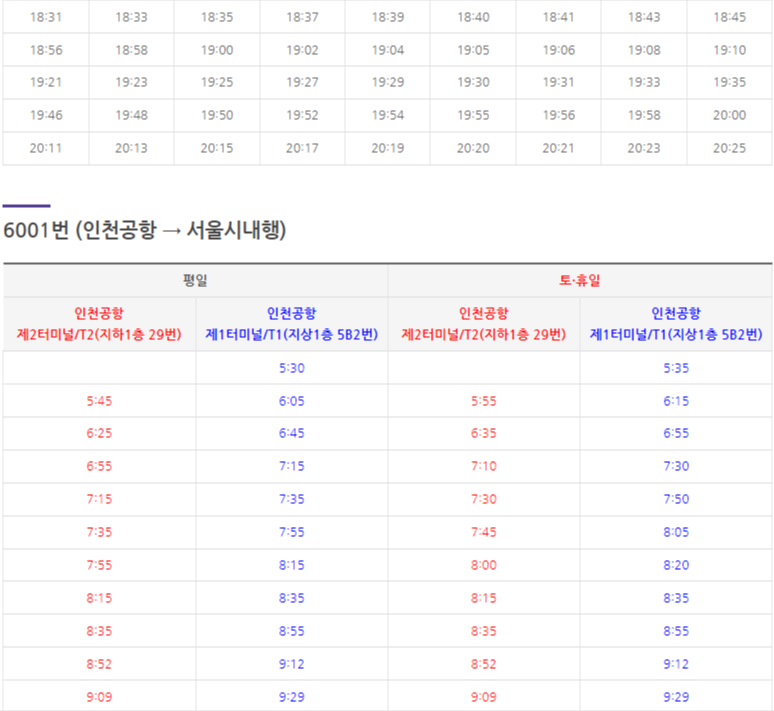774x711 pixels.
Task: Pick the 19:54 time entry
Action: (387, 115)
